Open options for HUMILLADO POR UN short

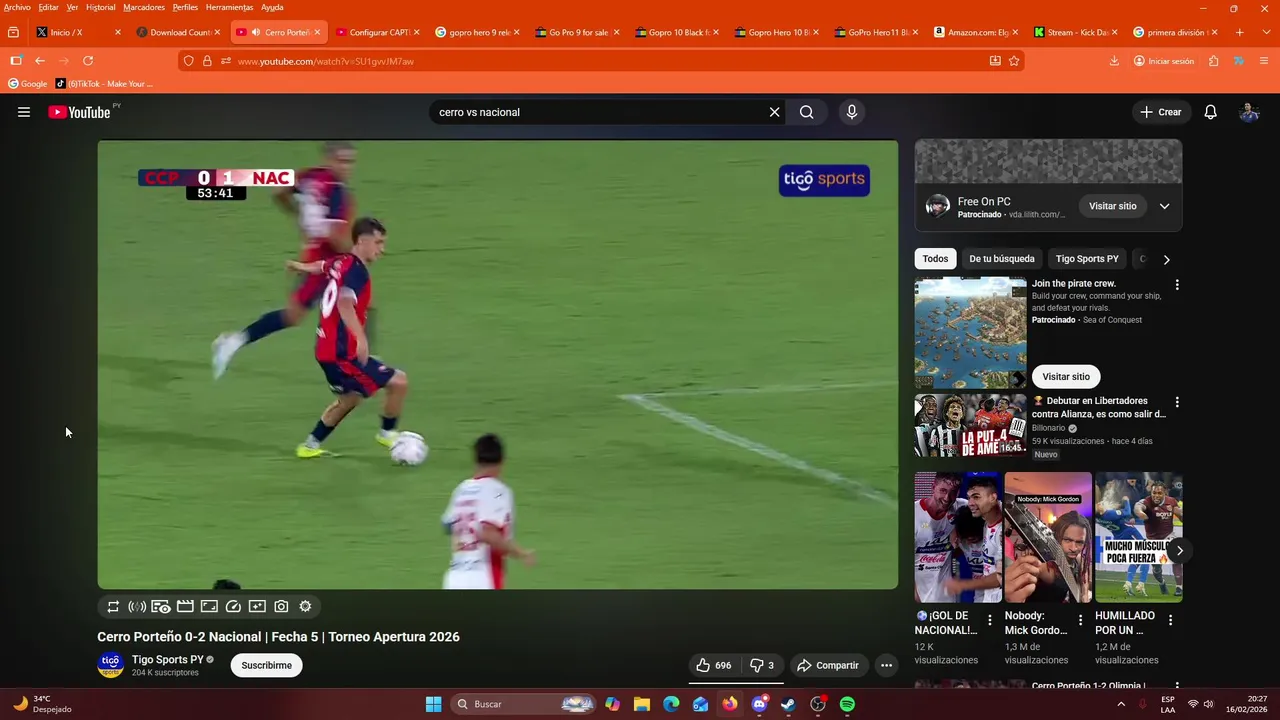pos(1170,621)
